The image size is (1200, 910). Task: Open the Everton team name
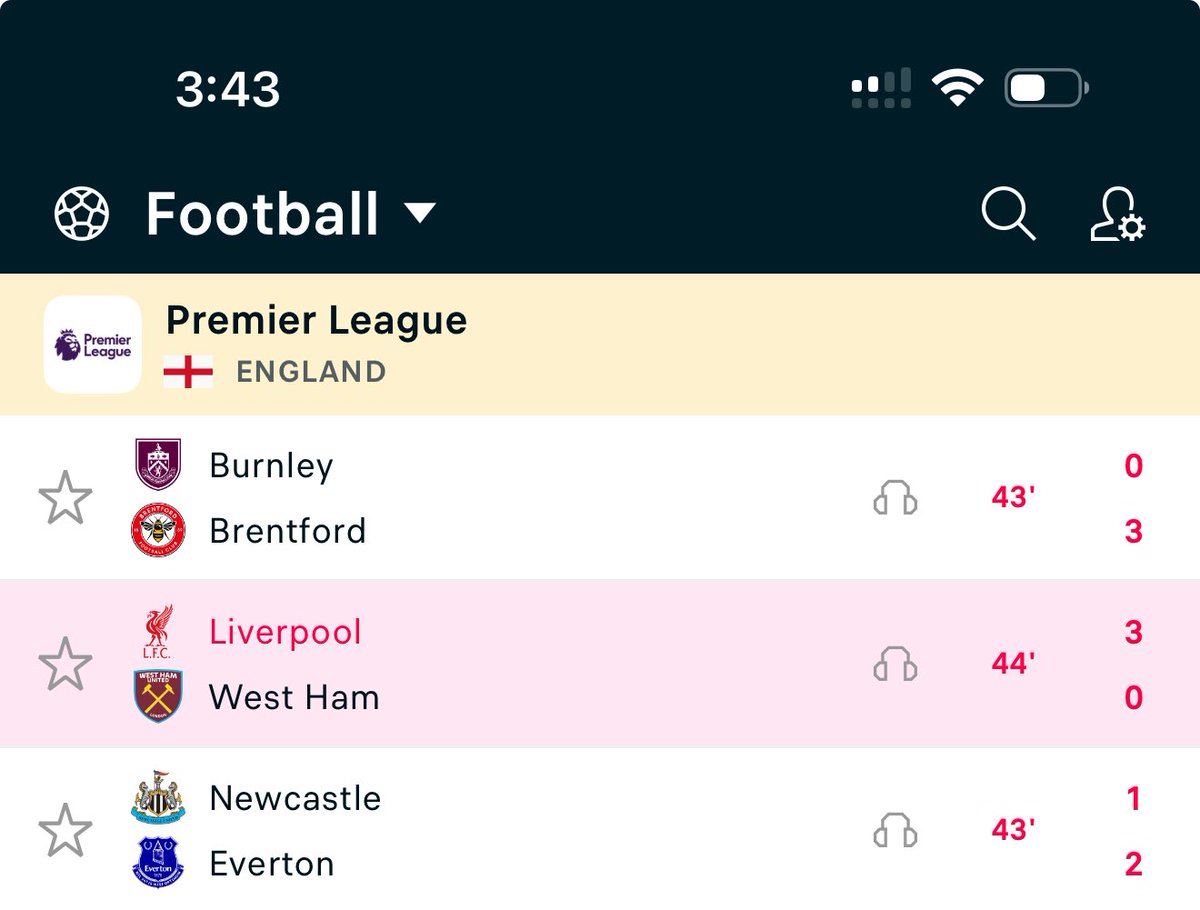[x=271, y=864]
